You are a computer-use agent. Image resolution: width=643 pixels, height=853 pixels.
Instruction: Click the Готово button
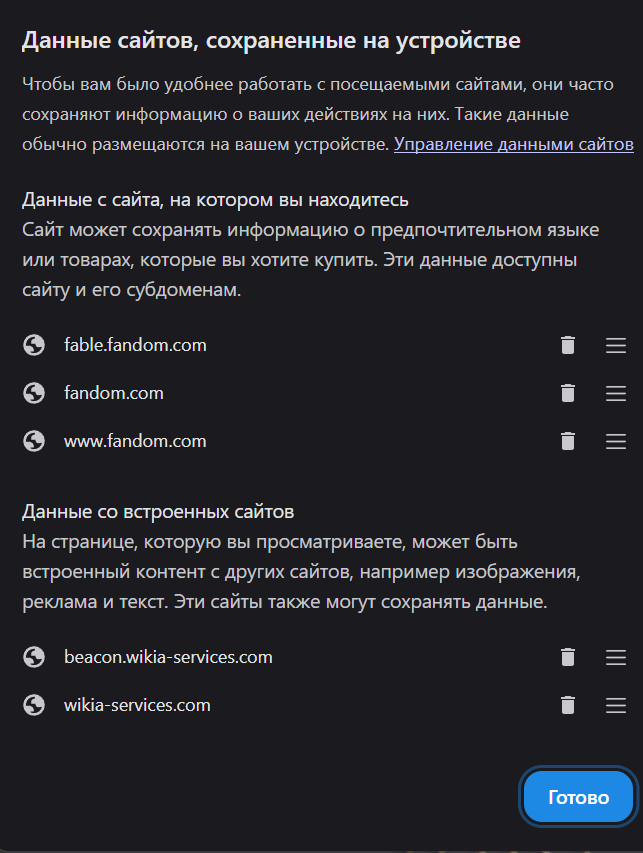click(x=578, y=797)
